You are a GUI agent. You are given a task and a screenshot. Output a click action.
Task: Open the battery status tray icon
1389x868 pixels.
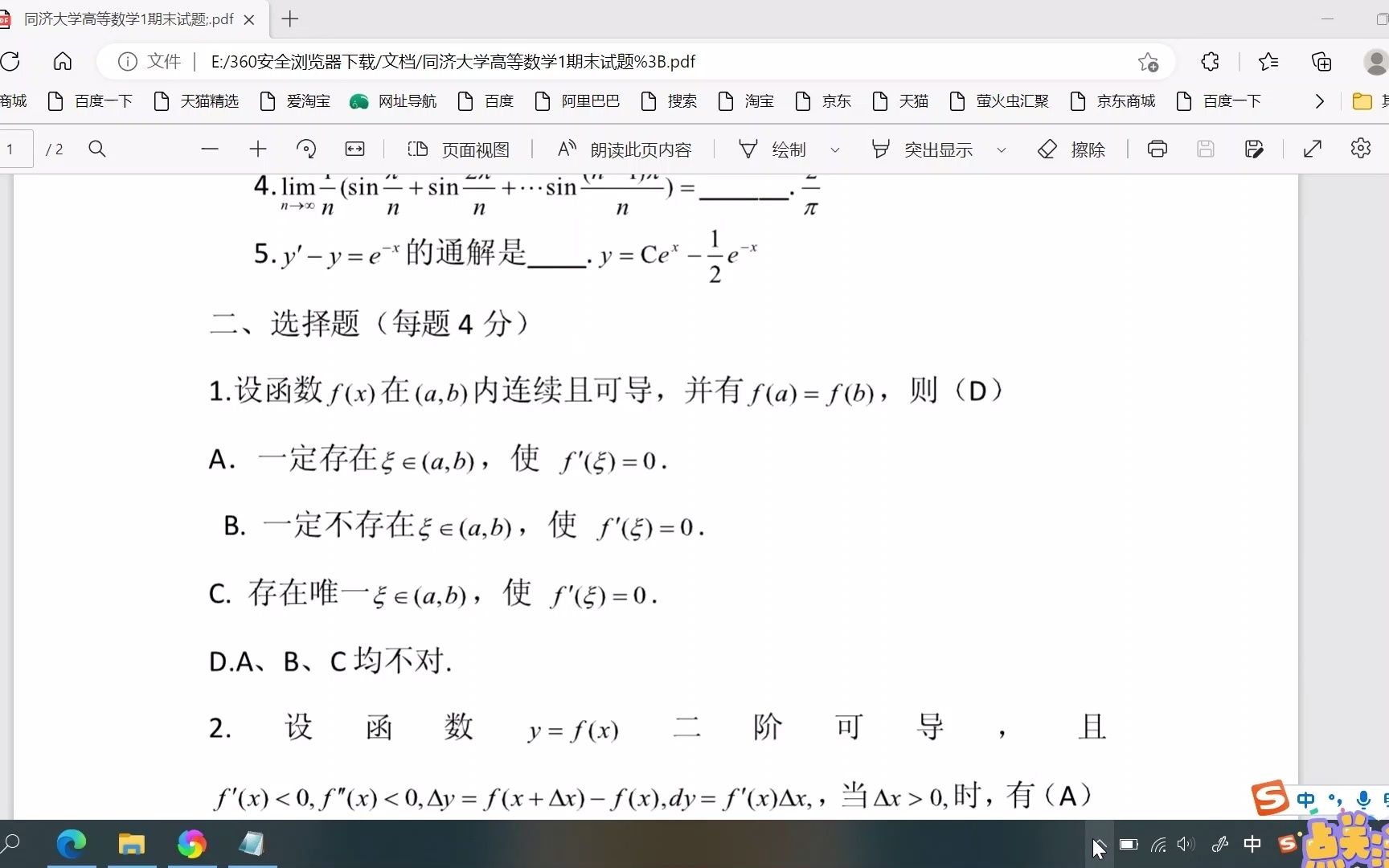[x=1129, y=845]
